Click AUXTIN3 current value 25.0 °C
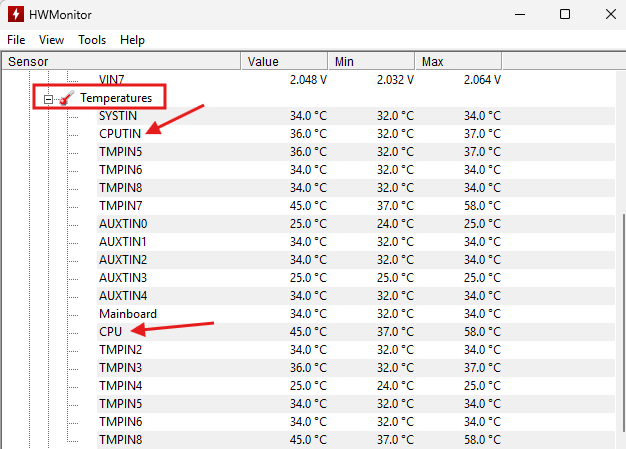This screenshot has height=449, width=626. 308,278
